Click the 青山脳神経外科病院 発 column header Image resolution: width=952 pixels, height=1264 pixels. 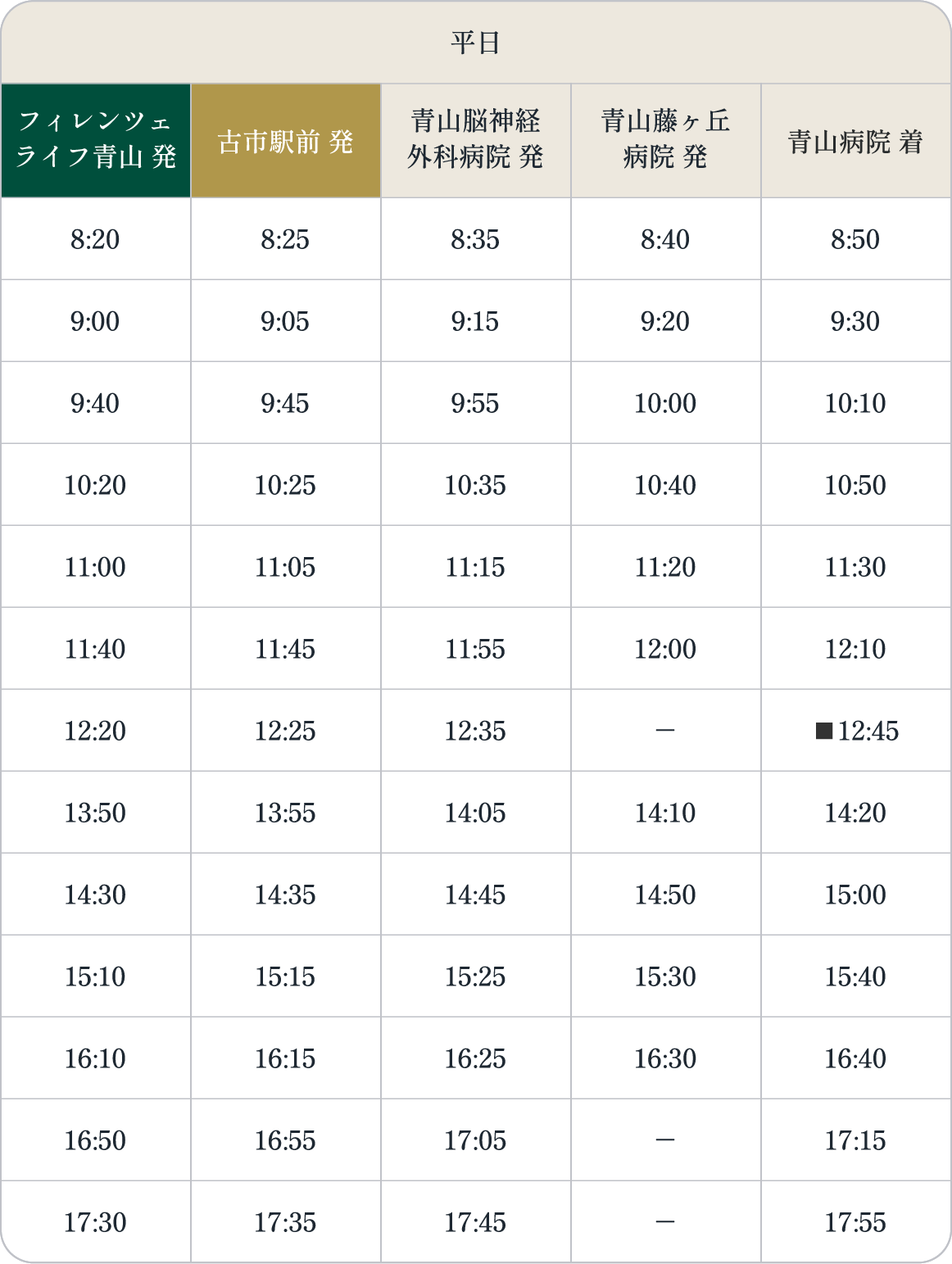[x=476, y=140]
